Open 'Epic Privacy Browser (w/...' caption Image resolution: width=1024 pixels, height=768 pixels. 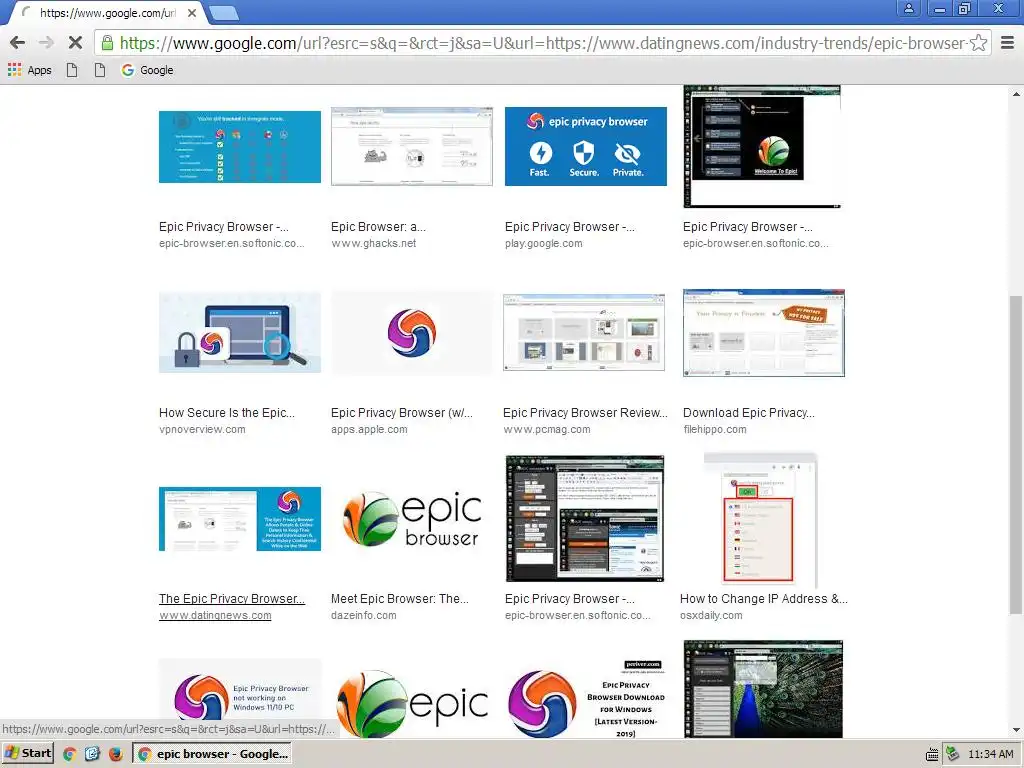(x=402, y=413)
